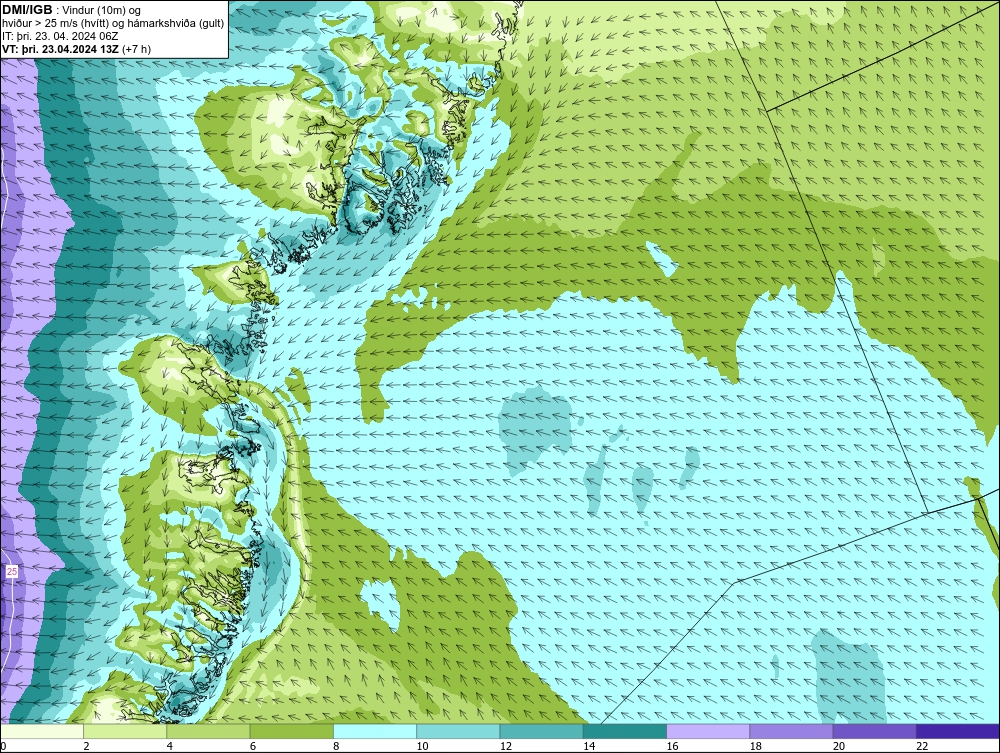The image size is (1000, 753).
Task: Click the 14–16 m/s dark teal swatch
Action: coord(625,731)
